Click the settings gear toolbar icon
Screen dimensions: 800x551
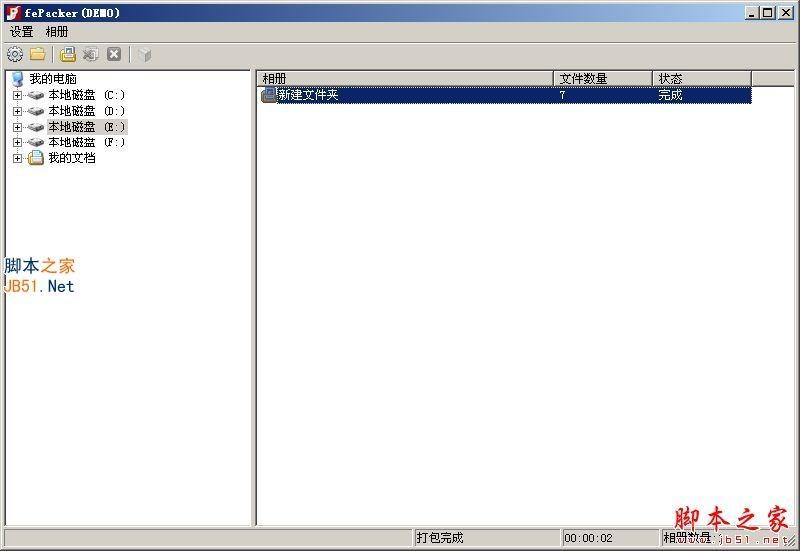coord(15,54)
